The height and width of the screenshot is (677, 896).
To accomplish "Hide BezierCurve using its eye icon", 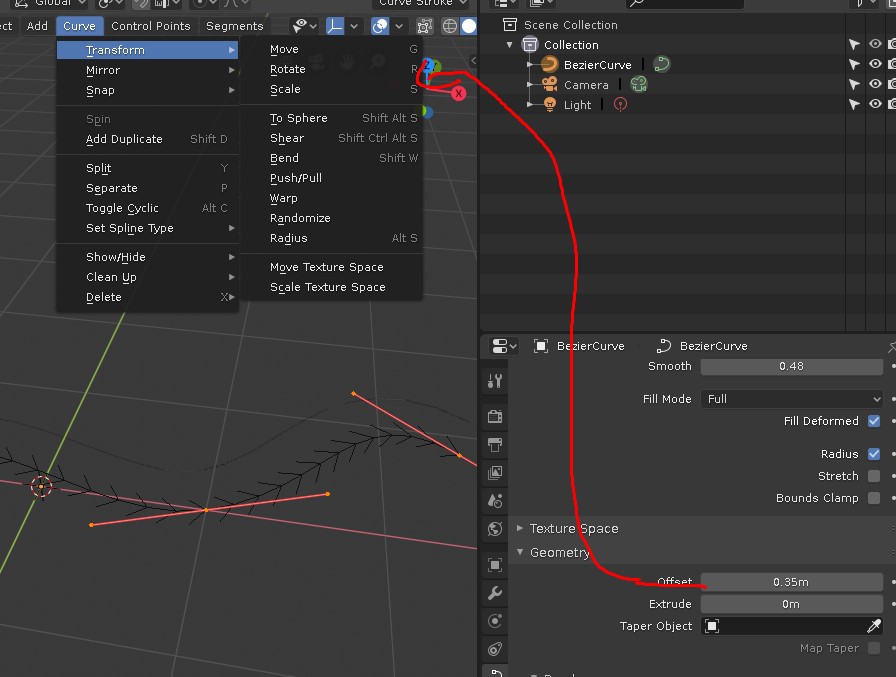I will (875, 64).
